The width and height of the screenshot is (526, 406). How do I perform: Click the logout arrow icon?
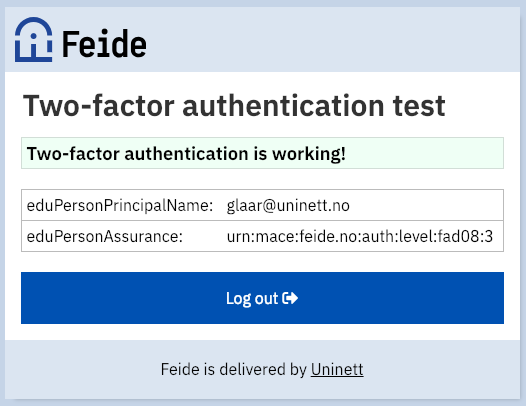point(290,298)
